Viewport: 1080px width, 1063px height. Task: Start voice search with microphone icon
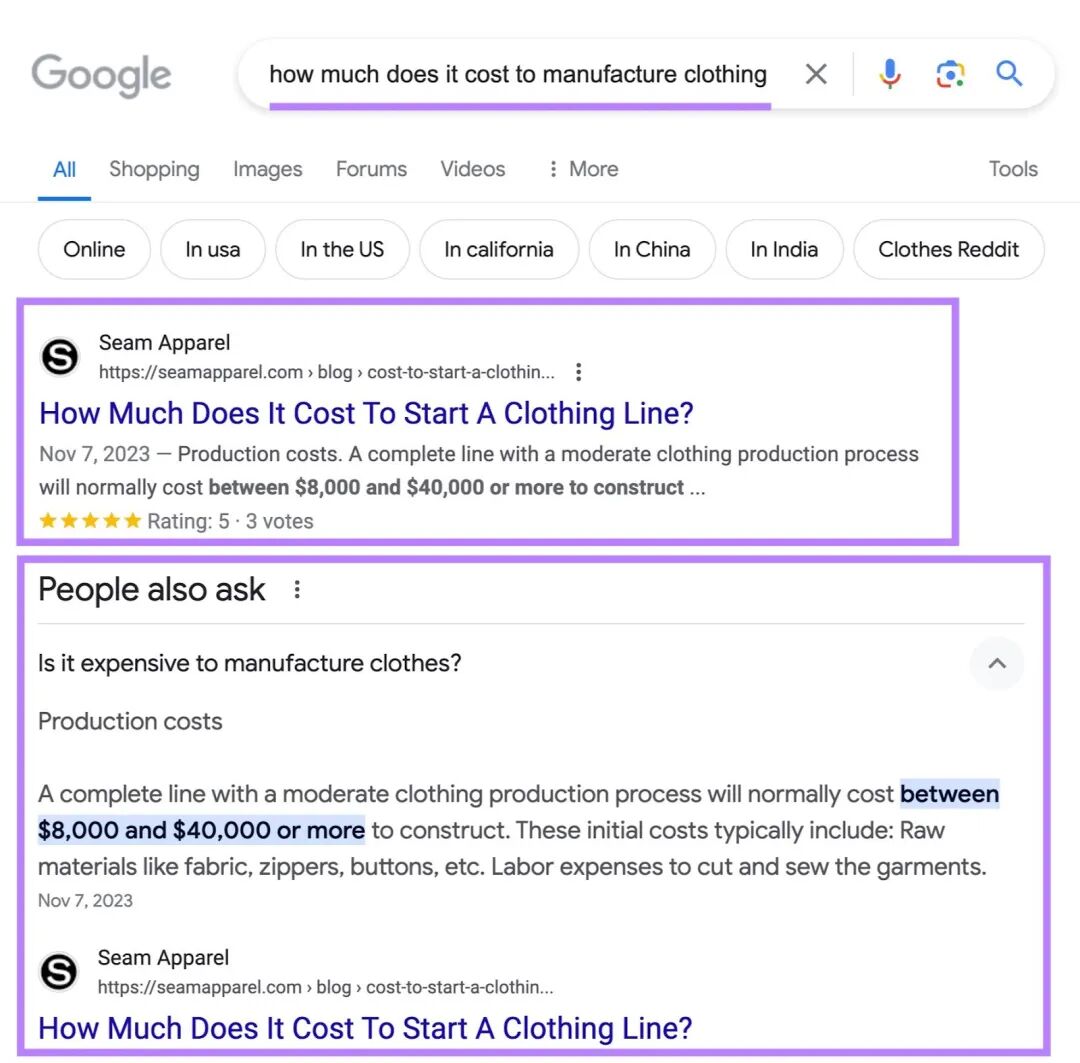[889, 74]
